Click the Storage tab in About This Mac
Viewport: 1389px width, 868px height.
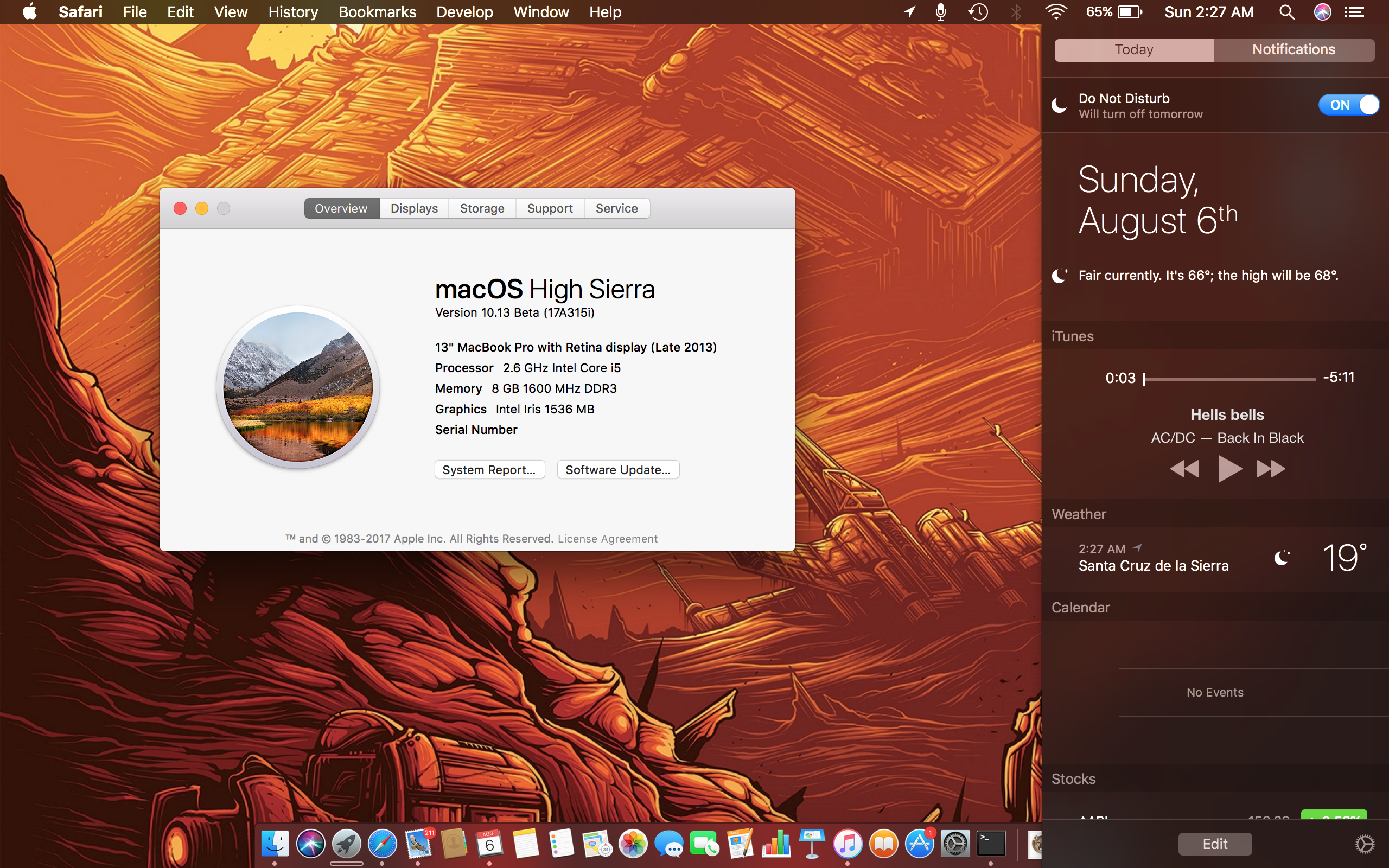coord(482,208)
